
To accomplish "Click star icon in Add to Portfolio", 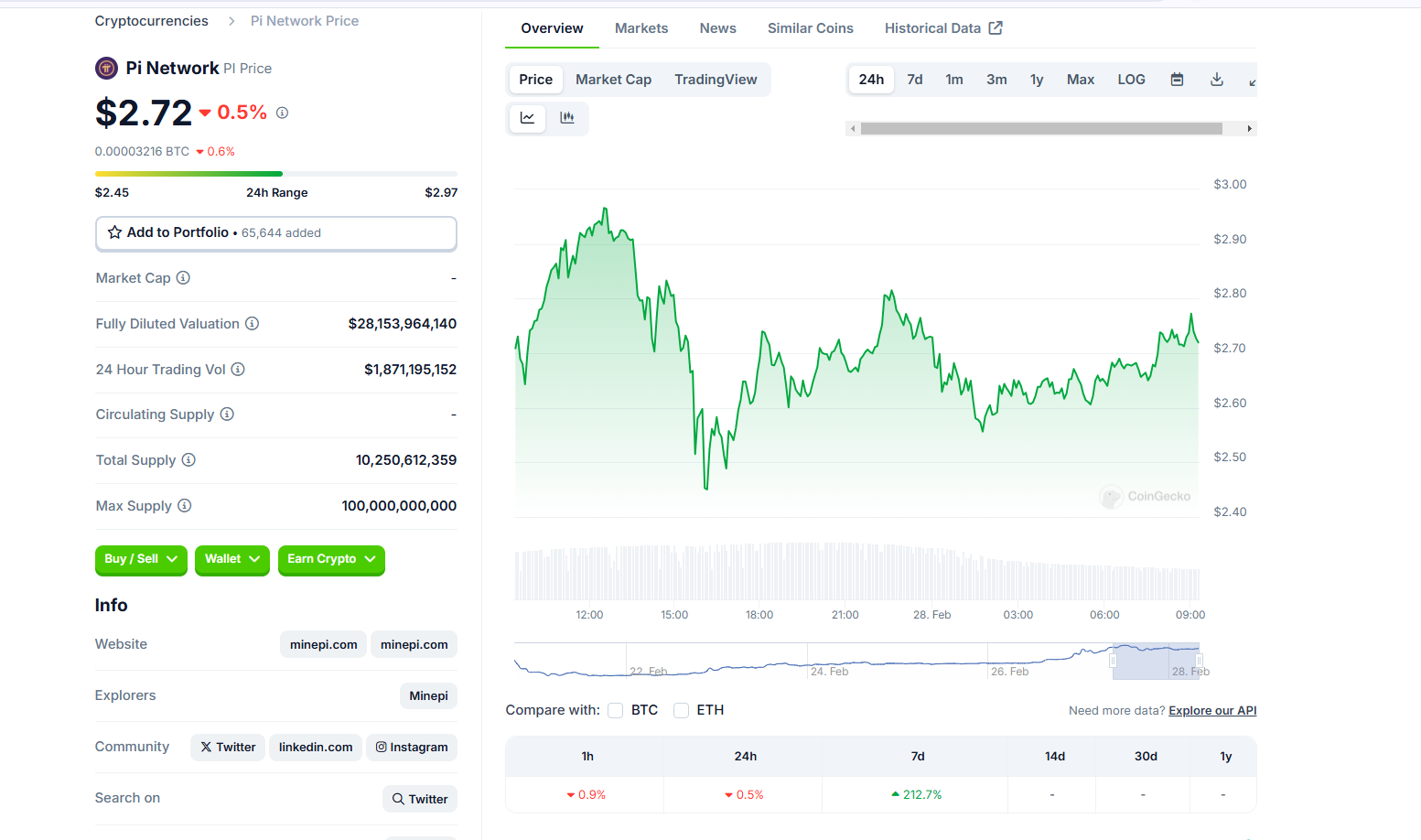I will 114,232.
